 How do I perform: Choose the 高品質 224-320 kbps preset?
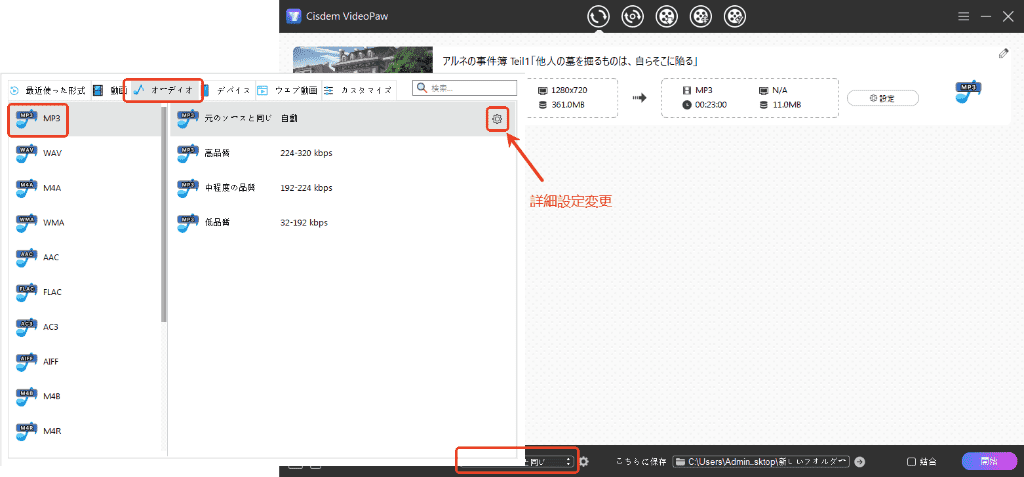coord(346,153)
